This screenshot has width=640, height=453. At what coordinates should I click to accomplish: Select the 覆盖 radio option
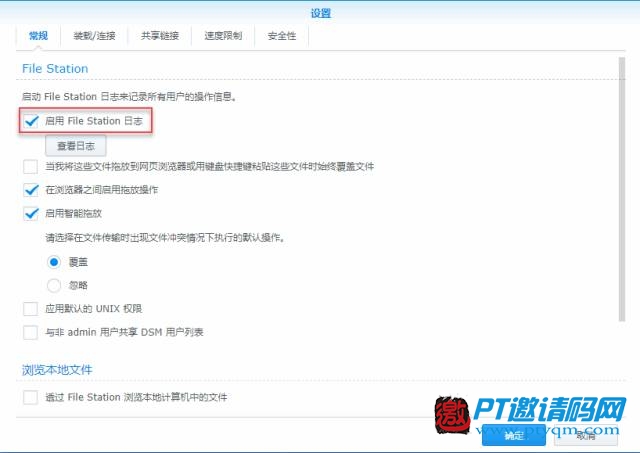[x=54, y=262]
